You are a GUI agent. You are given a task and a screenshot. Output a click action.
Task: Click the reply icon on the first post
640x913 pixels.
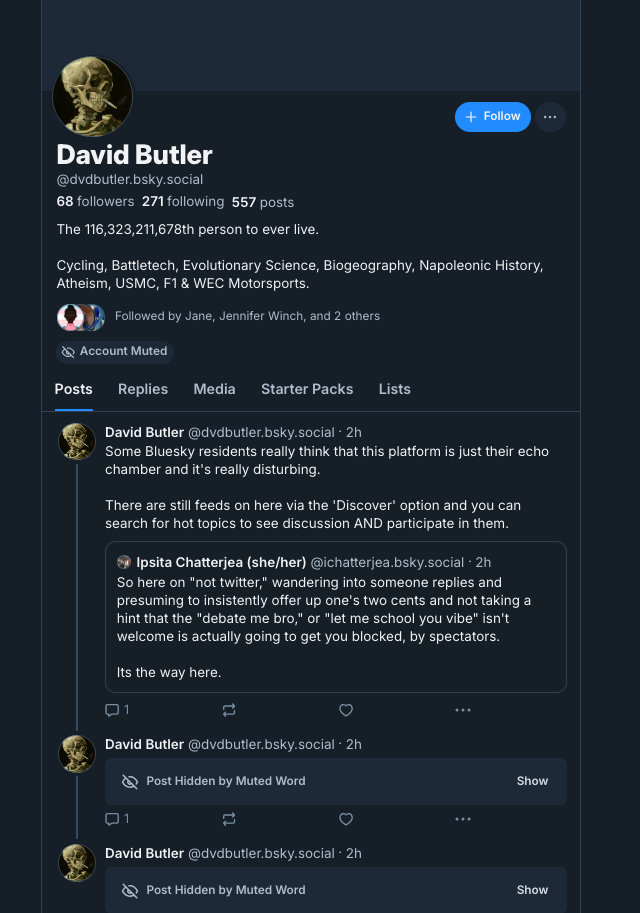112,710
